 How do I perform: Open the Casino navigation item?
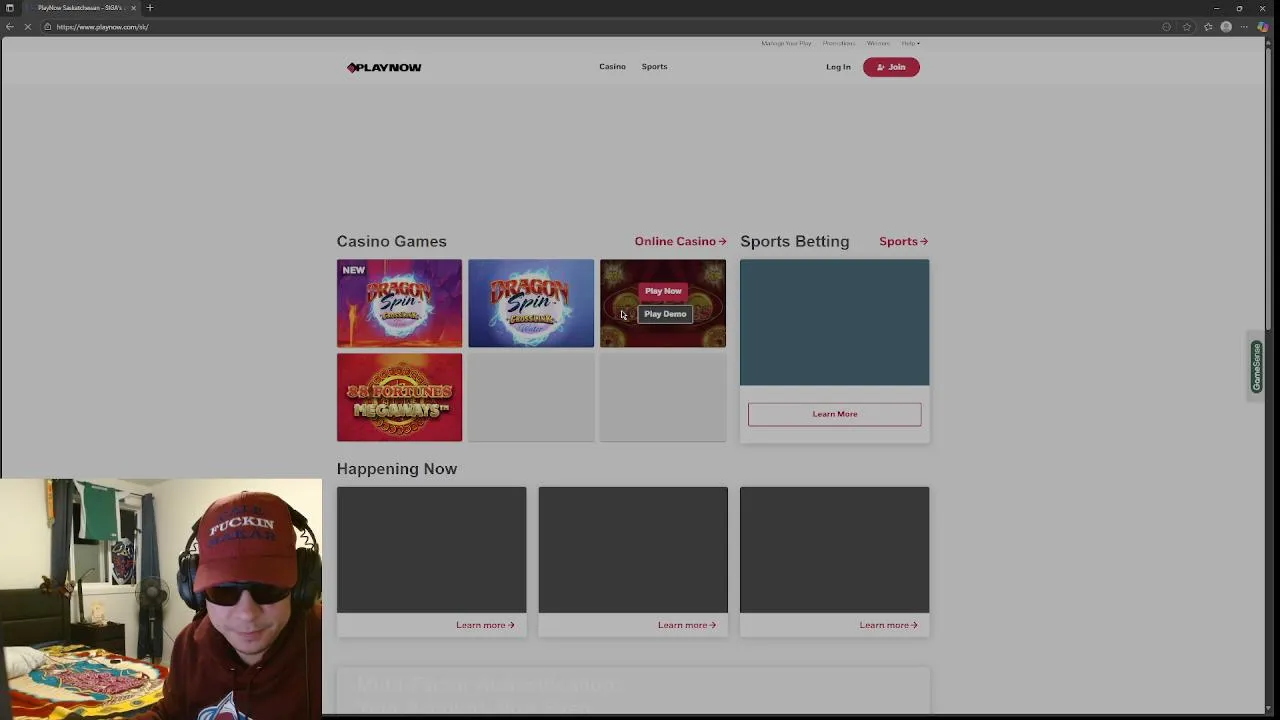point(612,67)
